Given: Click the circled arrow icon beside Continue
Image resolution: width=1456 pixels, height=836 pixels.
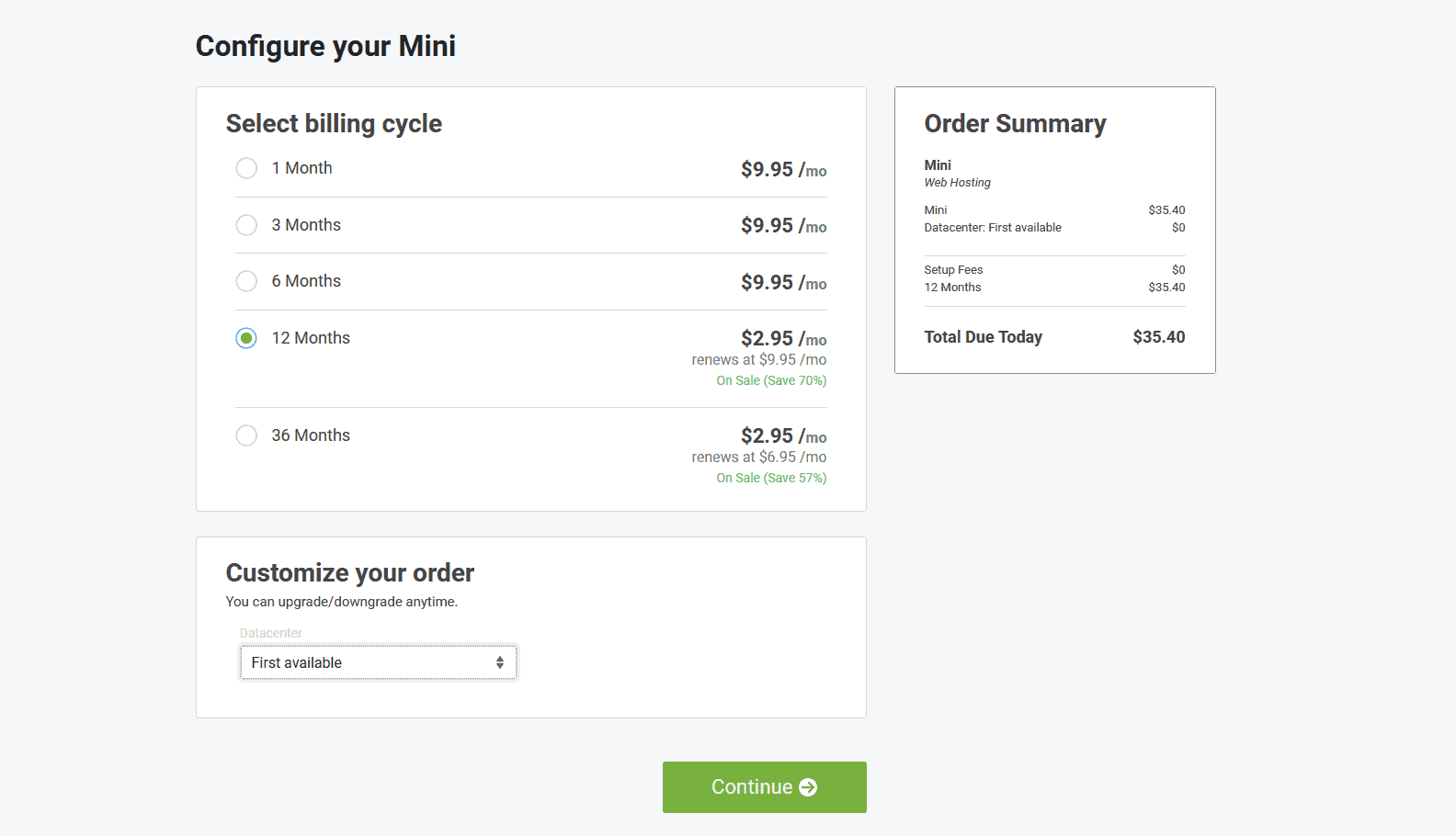Looking at the screenshot, I should (x=808, y=787).
